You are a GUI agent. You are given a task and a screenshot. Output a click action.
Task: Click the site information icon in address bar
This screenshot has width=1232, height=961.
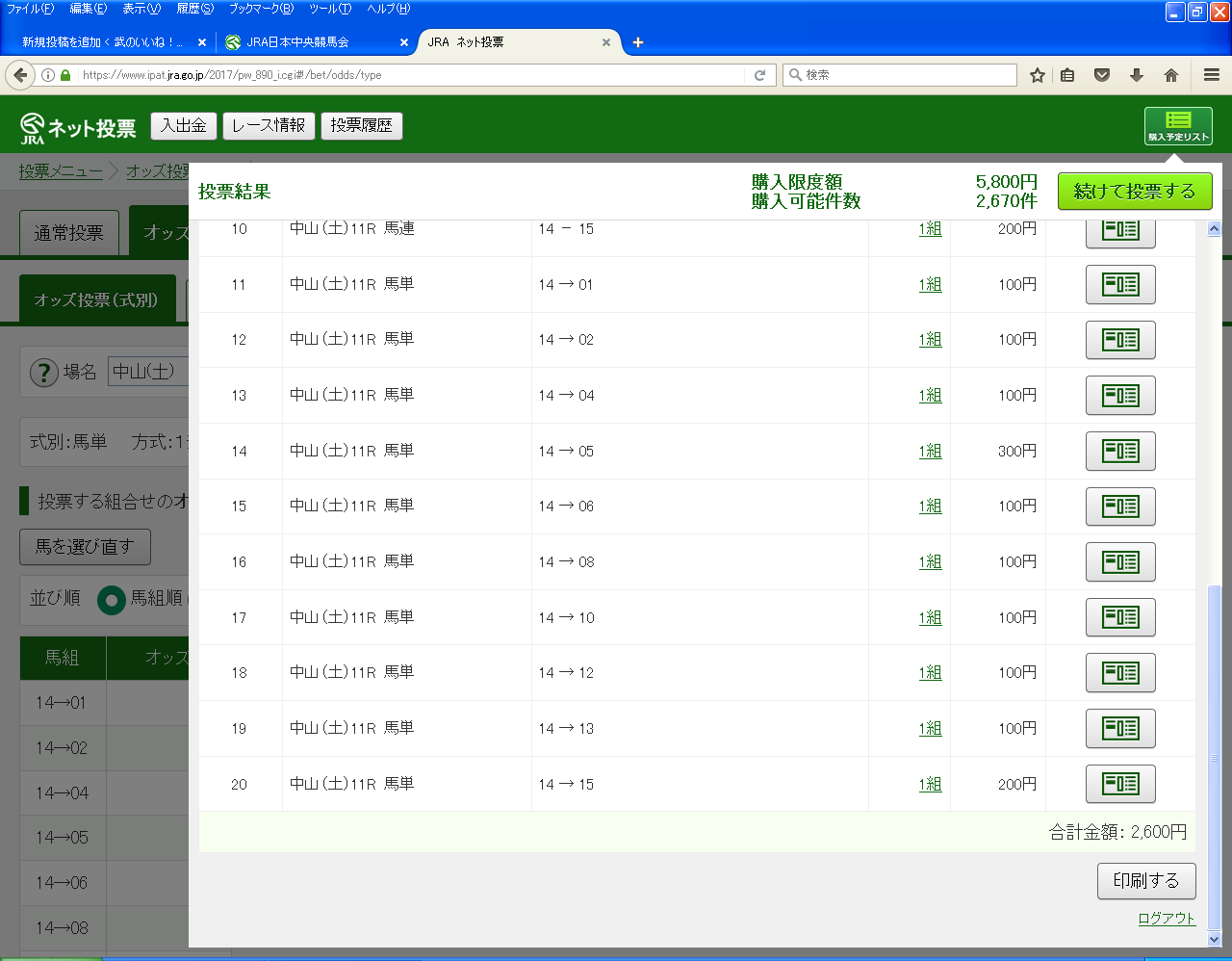coord(48,75)
